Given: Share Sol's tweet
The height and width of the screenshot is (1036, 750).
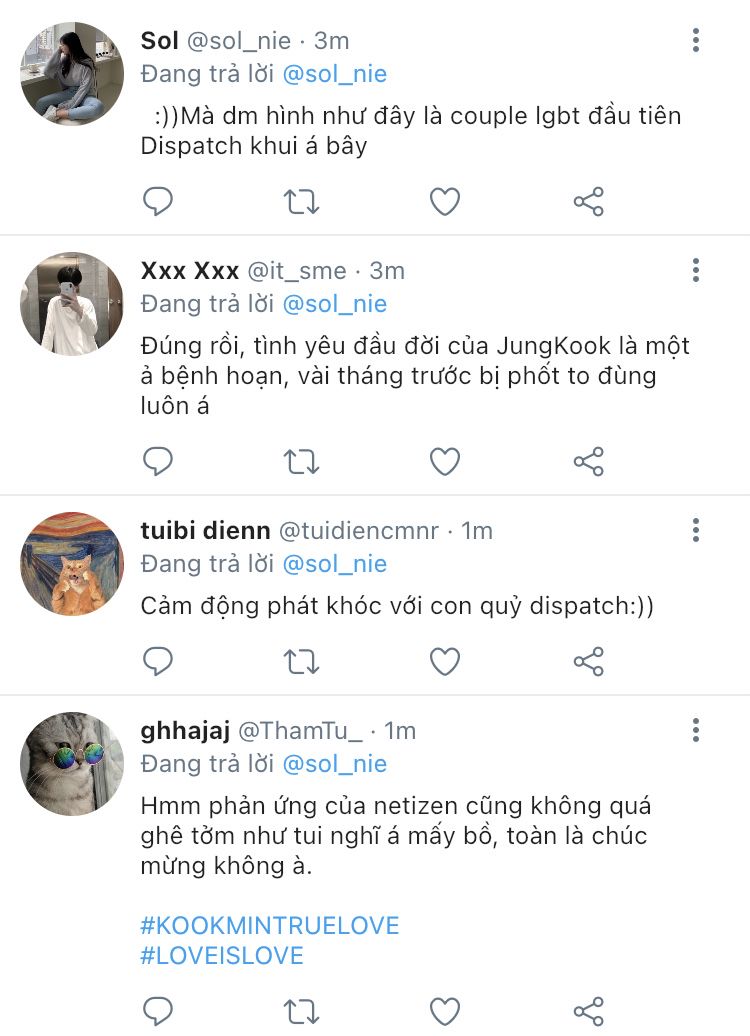Looking at the screenshot, I should tap(589, 202).
